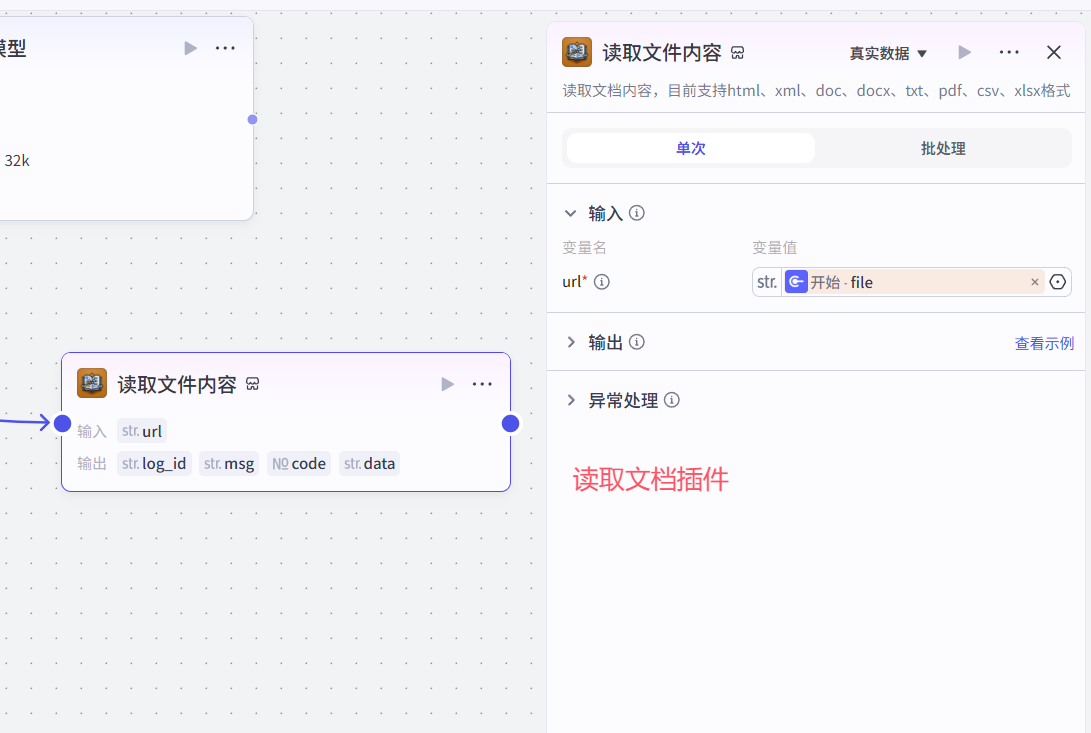
Task: Click the str. url input tag on node
Action: tap(142, 431)
